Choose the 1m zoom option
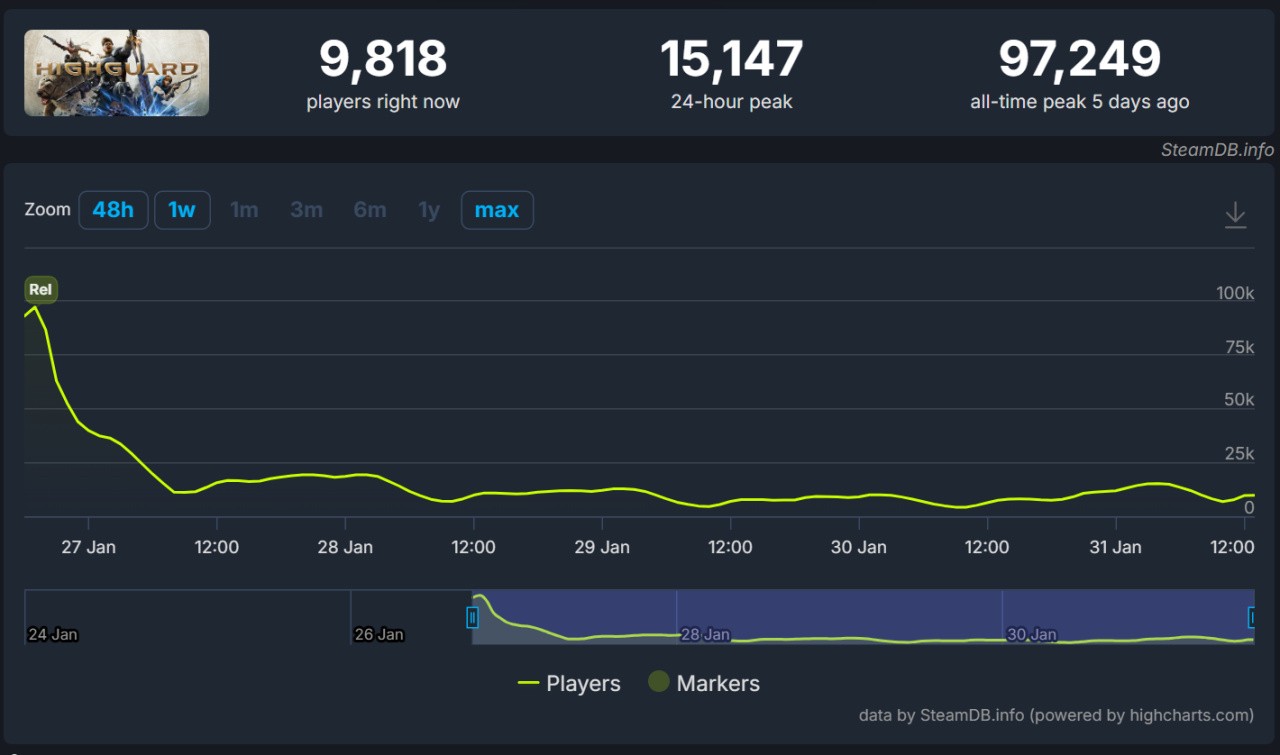Image resolution: width=1280 pixels, height=755 pixels. point(244,210)
